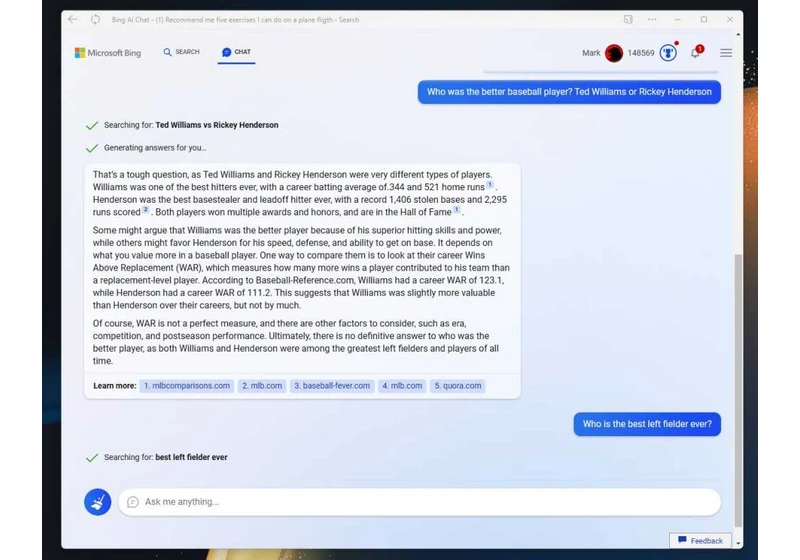The image size is (800, 560).
Task: Click the citation 1 after home runs
Action: pyautogui.click(x=490, y=185)
